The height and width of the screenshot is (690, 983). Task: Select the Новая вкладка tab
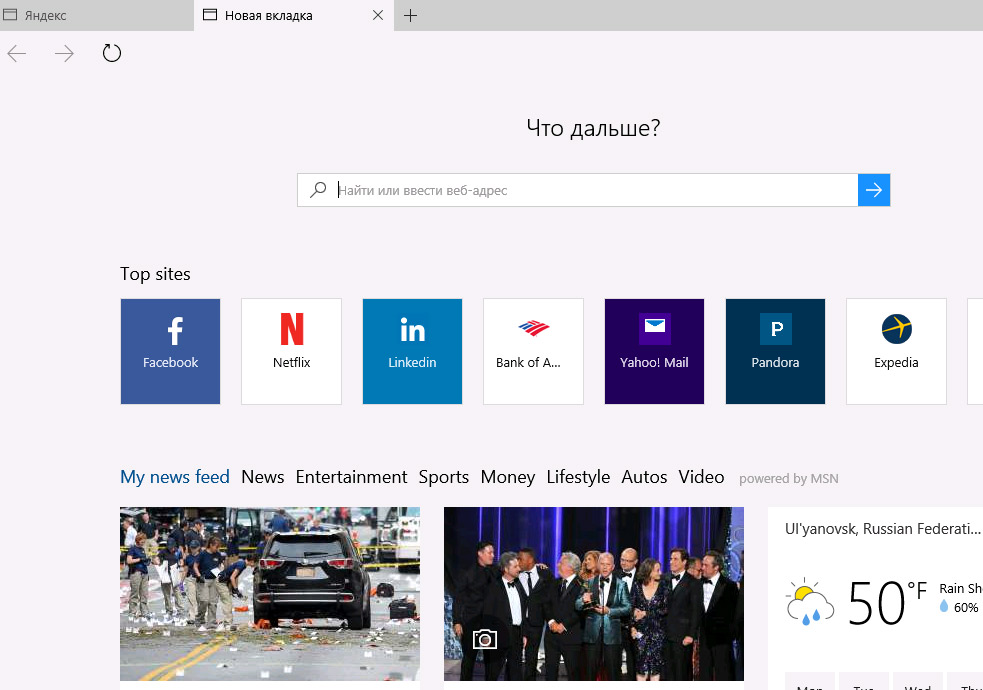(294, 16)
